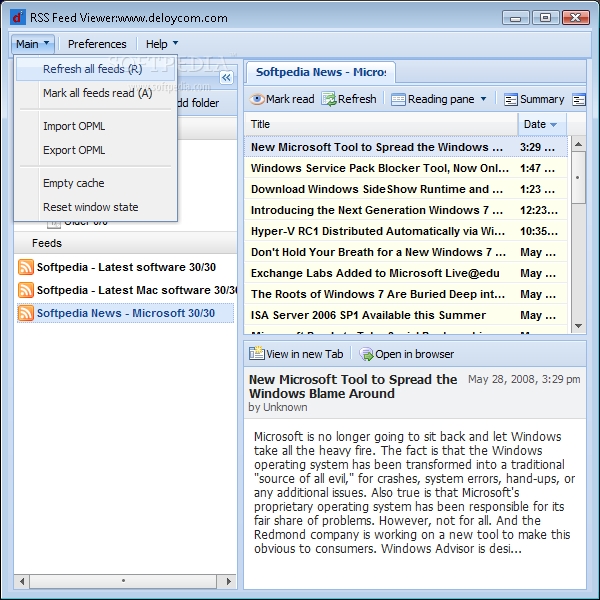Click the deloycom app icon in title bar
600x600 pixels.
tap(18, 17)
